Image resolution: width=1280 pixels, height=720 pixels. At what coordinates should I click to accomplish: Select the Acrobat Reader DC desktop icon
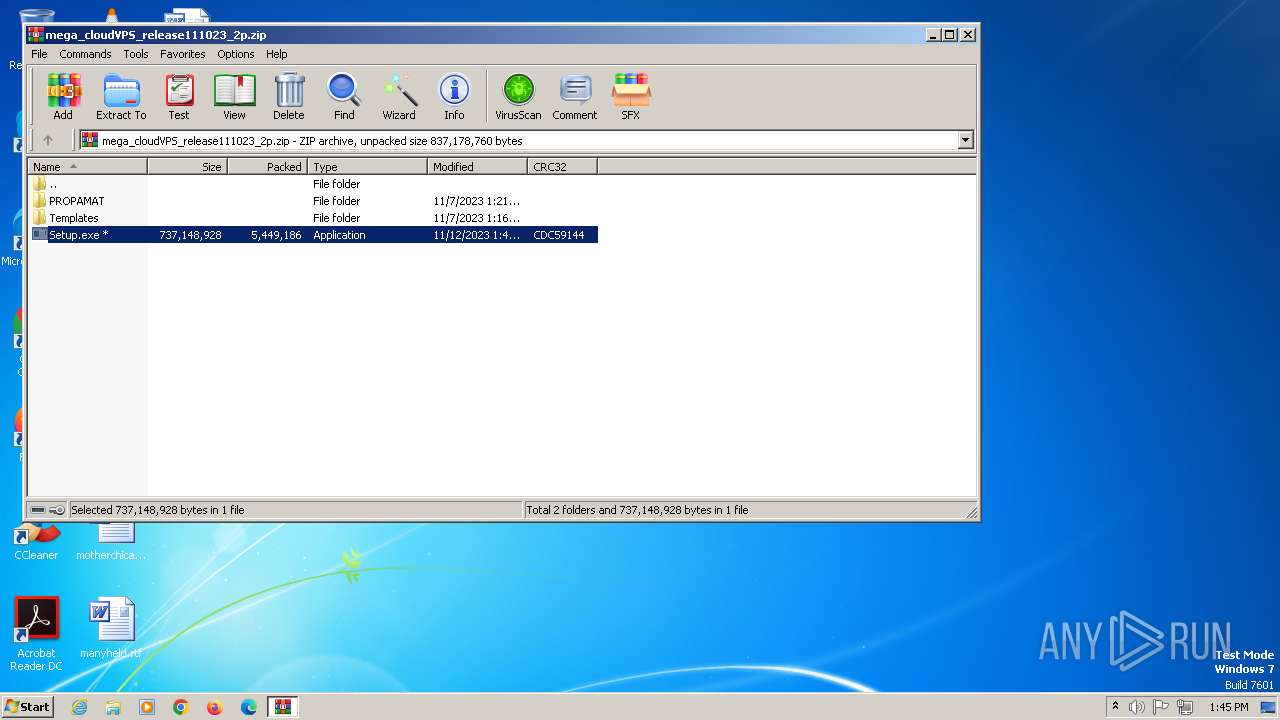(x=37, y=634)
